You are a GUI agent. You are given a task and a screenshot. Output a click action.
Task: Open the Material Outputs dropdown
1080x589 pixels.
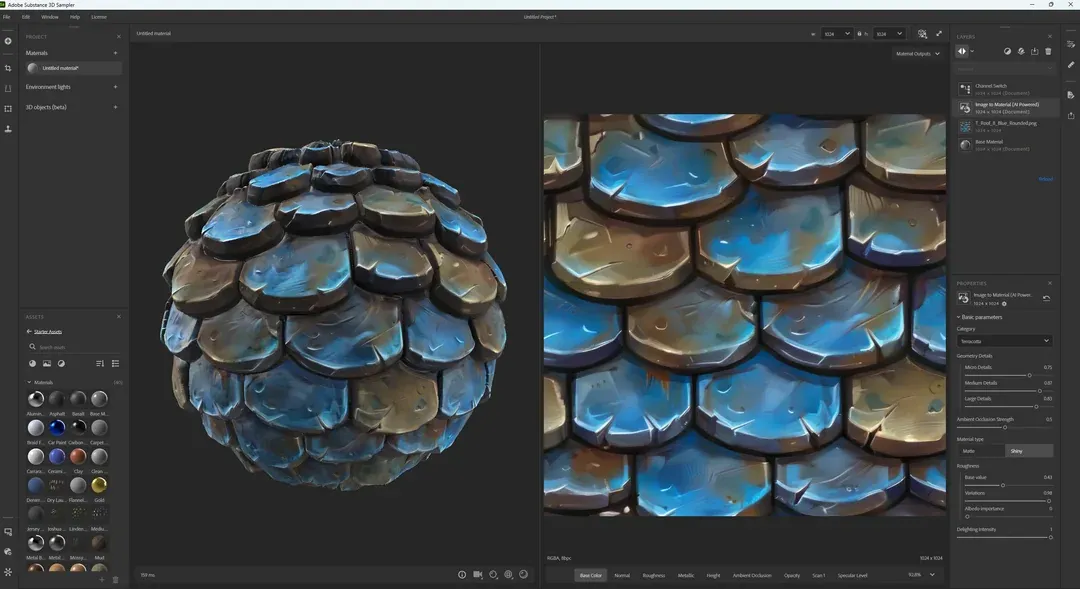tap(917, 53)
